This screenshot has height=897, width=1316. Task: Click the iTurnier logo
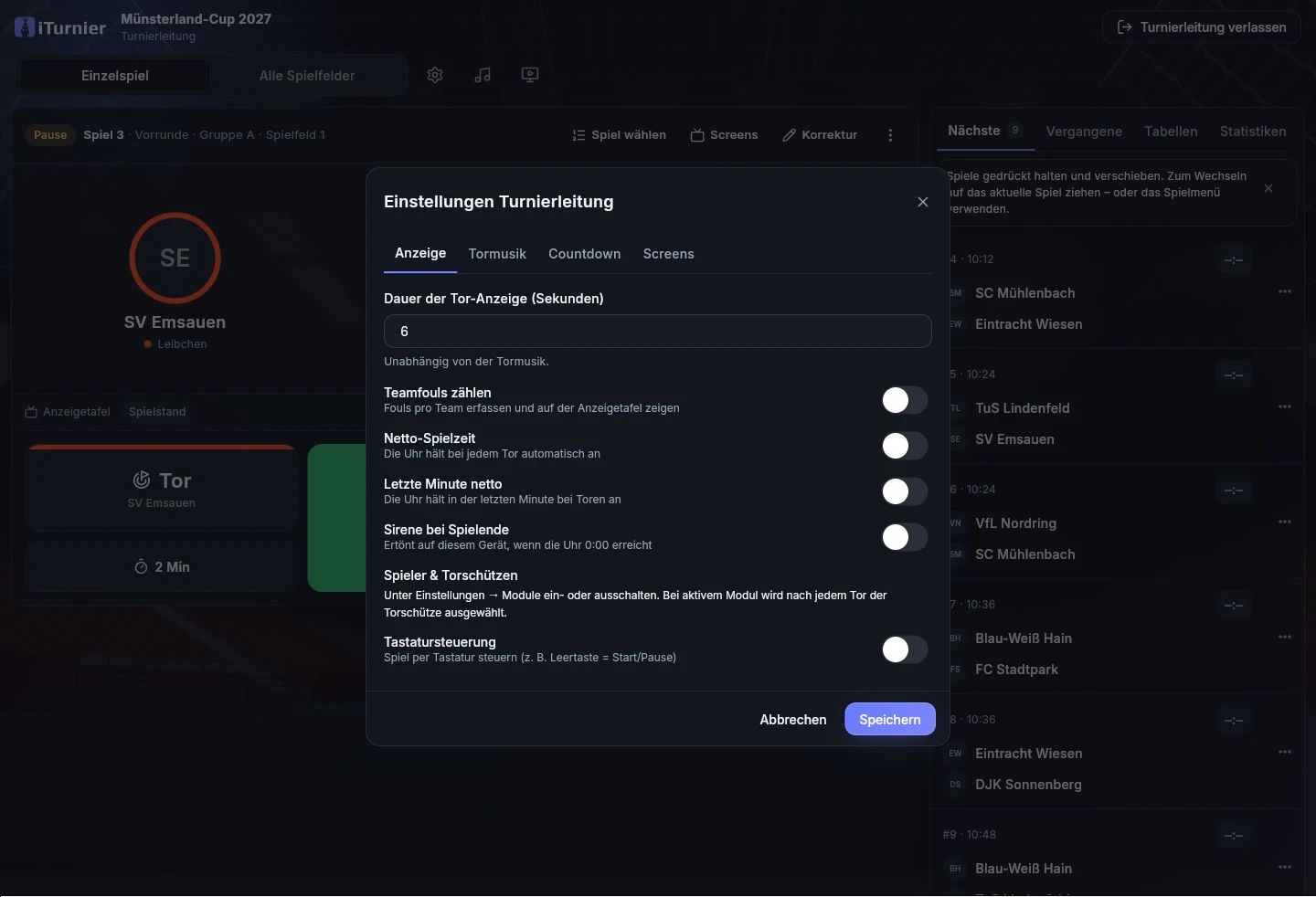coord(60,27)
